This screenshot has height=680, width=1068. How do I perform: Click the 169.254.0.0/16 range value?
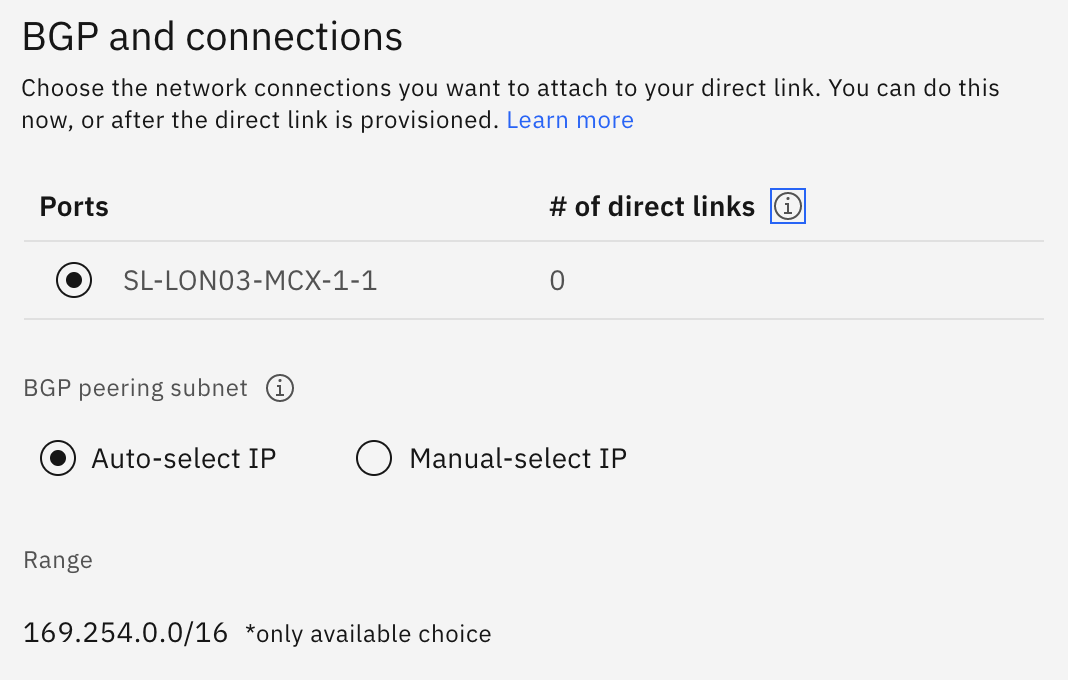pyautogui.click(x=125, y=633)
